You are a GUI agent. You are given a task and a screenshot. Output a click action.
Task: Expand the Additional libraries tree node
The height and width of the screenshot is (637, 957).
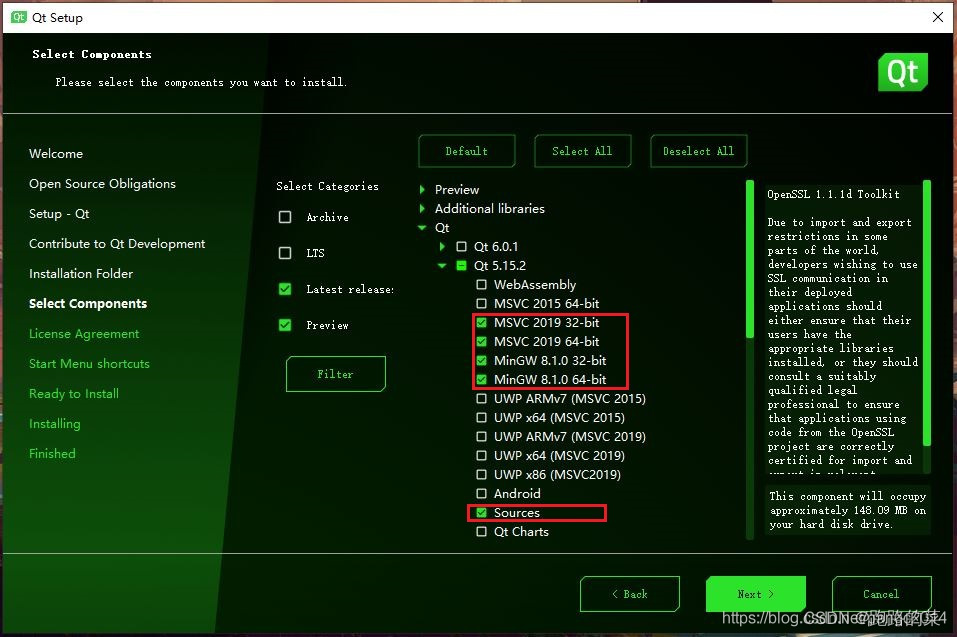(422, 208)
